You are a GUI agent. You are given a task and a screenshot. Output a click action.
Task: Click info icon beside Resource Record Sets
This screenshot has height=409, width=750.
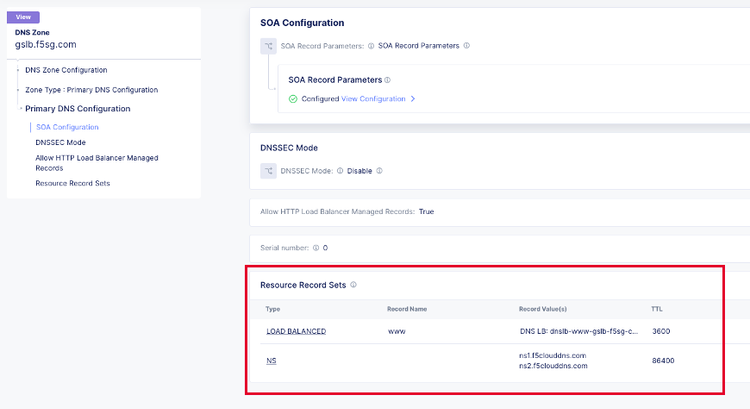point(353,285)
